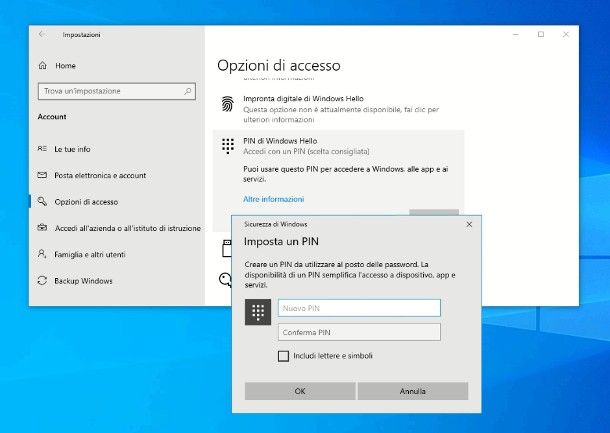This screenshot has width=610, height=433.
Task: Open the Altre informazioni link
Action: [x=273, y=199]
